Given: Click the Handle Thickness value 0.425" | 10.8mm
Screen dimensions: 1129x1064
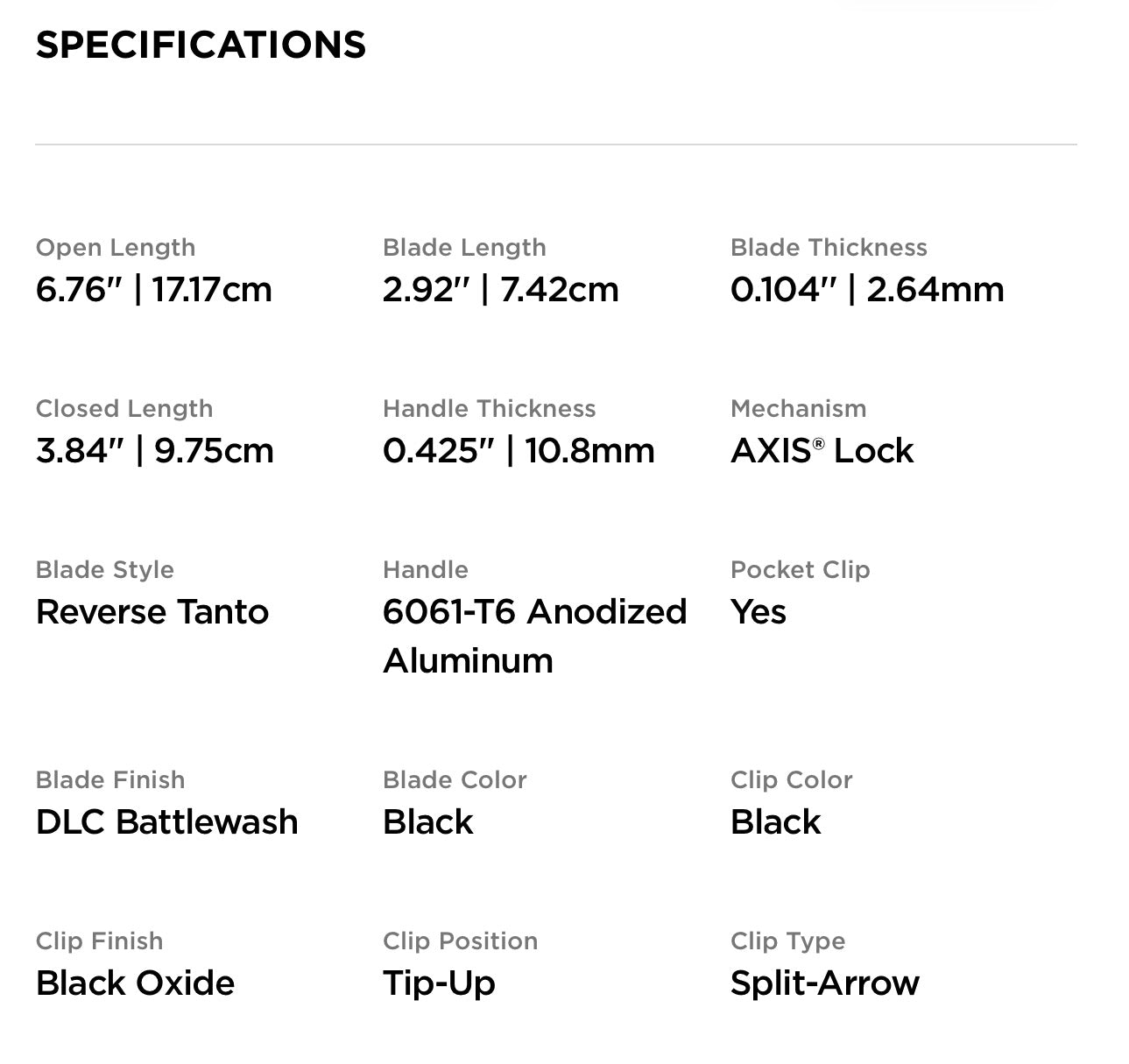Looking at the screenshot, I should tap(519, 451).
